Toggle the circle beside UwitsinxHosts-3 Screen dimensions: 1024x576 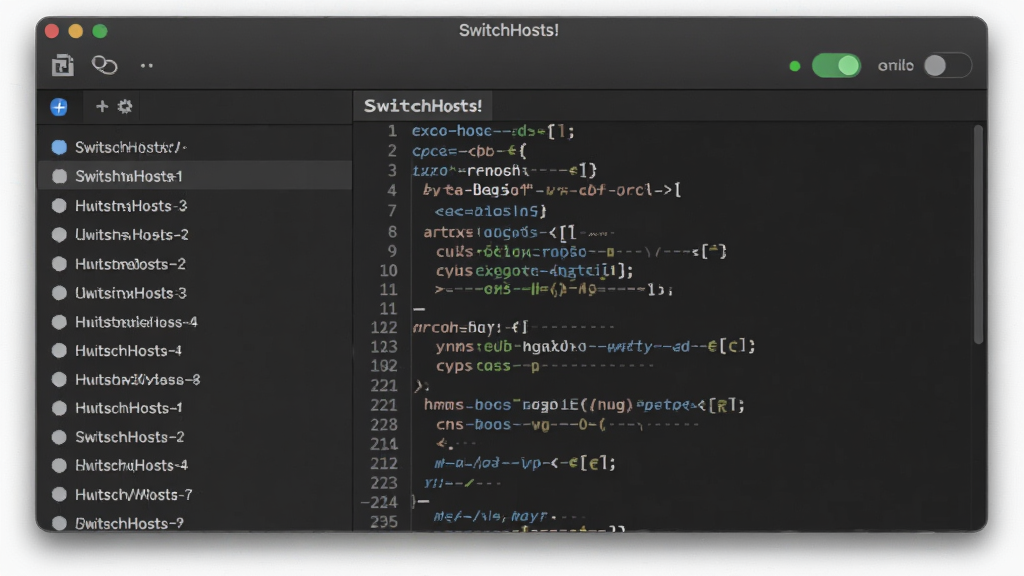pyautogui.click(x=59, y=293)
